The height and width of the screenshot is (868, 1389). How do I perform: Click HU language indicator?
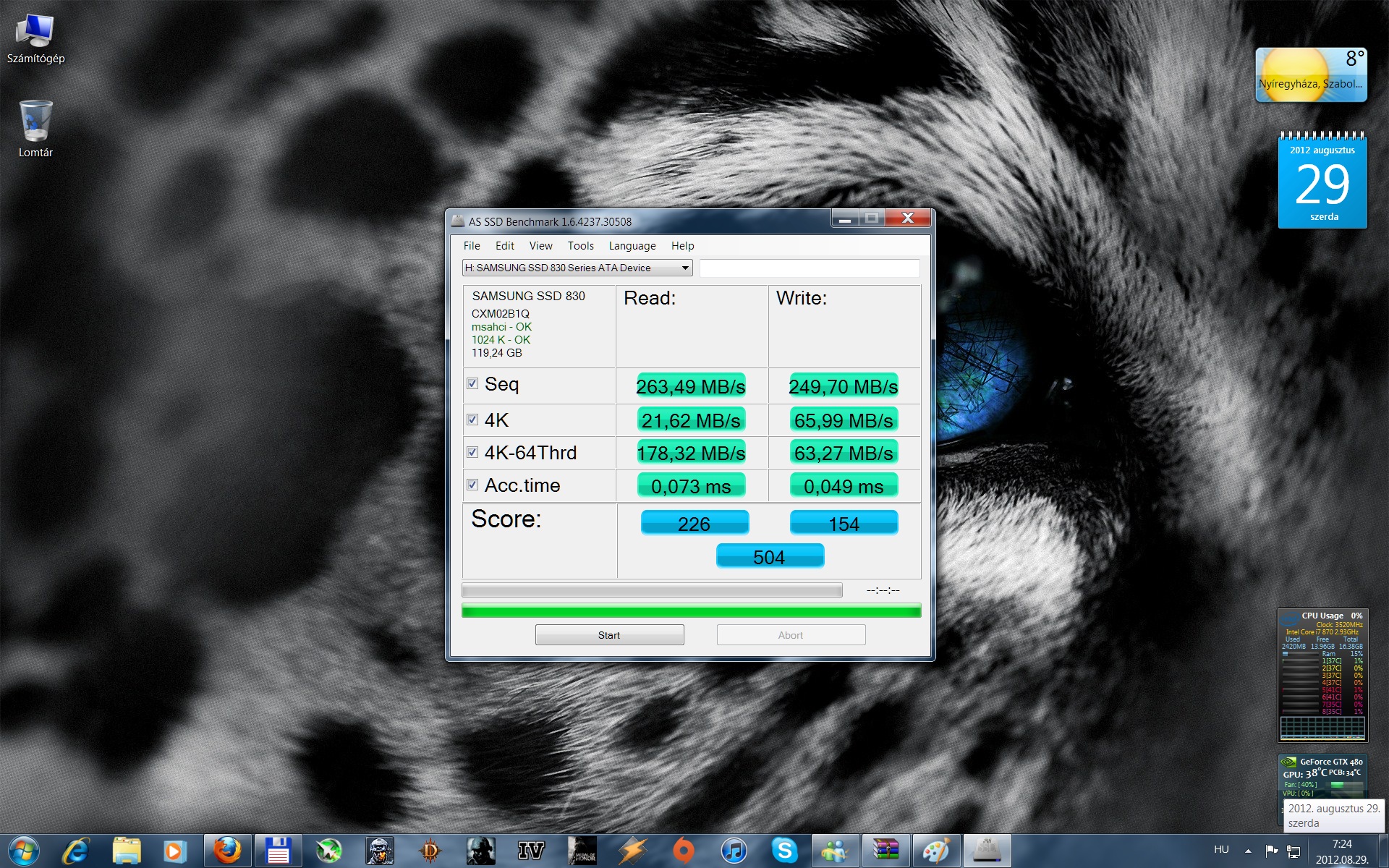click(x=1221, y=850)
